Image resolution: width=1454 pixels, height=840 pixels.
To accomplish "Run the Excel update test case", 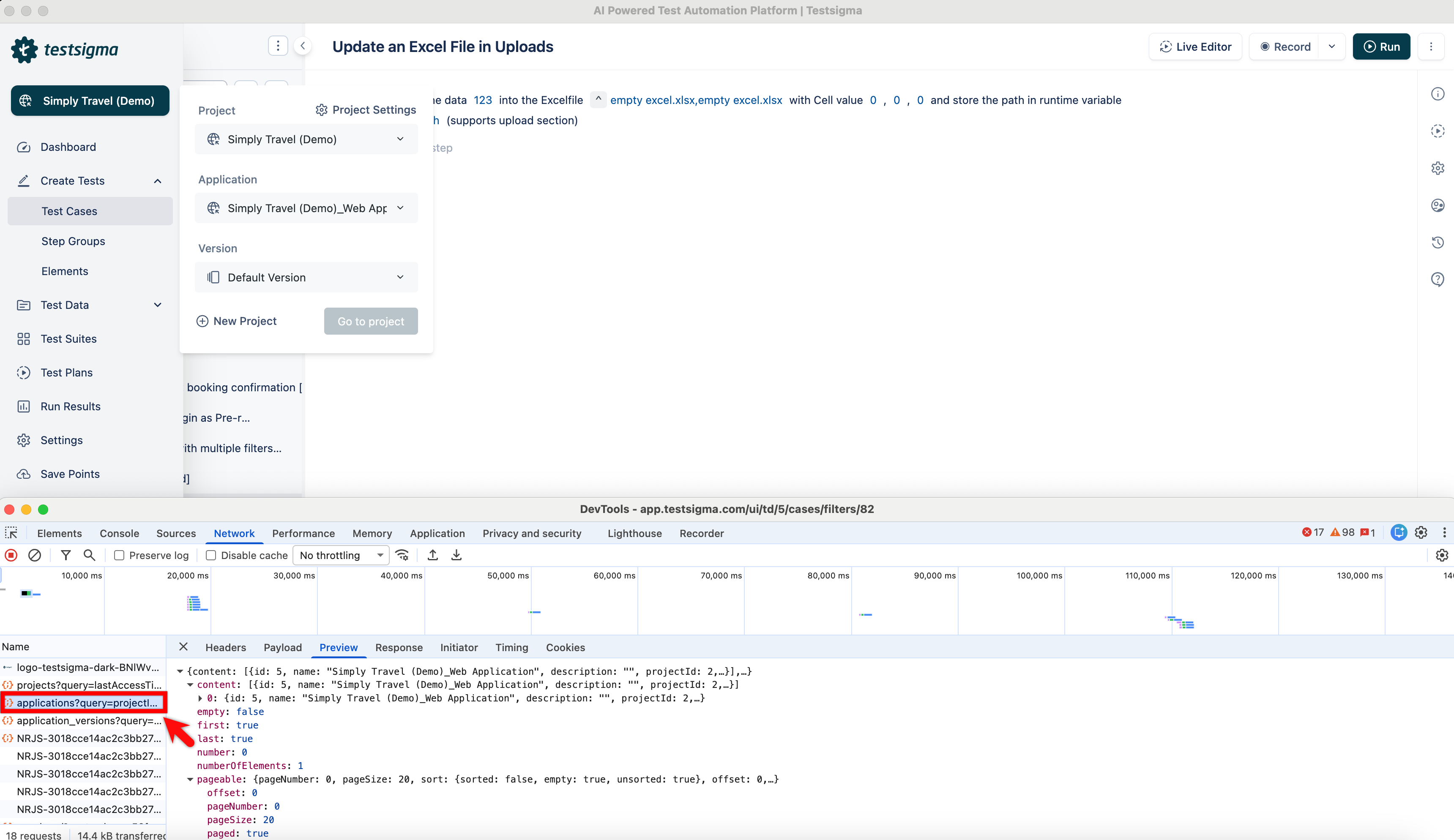I will point(1381,47).
